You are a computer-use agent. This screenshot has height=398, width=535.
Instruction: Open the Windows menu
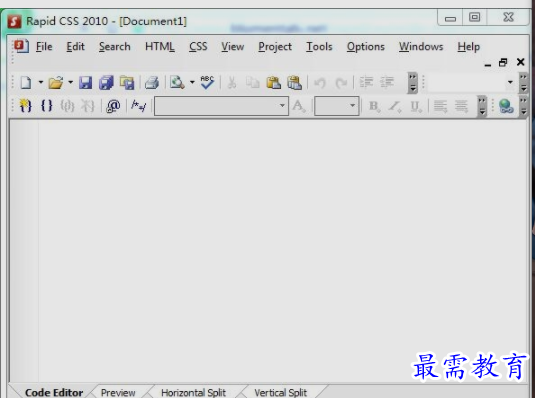pyautogui.click(x=421, y=46)
